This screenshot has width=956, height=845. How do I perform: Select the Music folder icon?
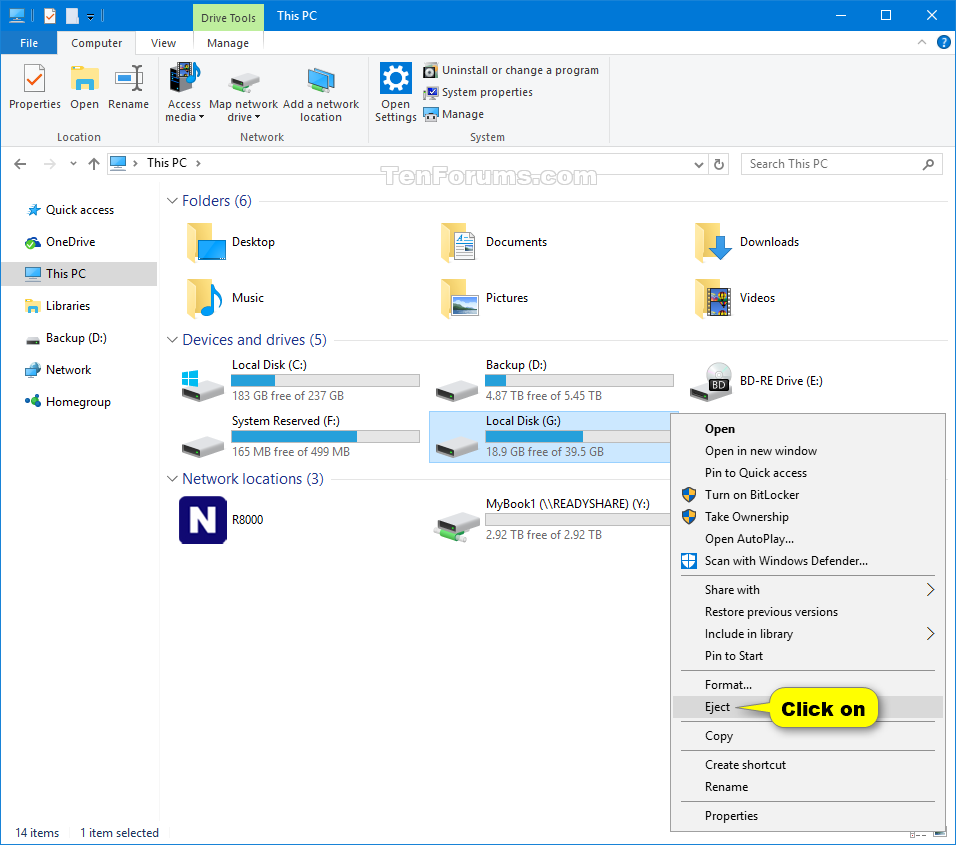[x=205, y=298]
